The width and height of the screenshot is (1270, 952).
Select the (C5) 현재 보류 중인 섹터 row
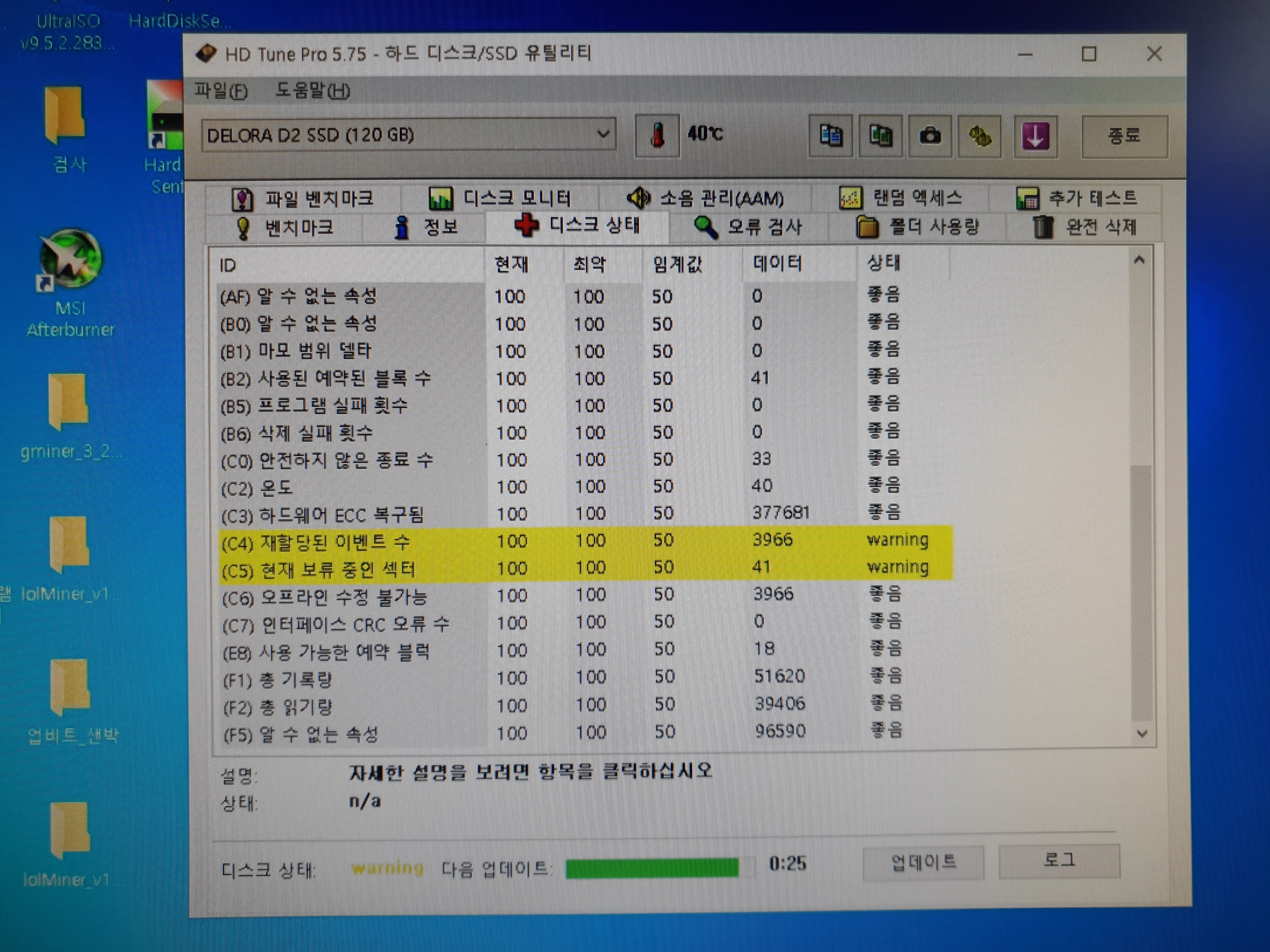[586, 568]
